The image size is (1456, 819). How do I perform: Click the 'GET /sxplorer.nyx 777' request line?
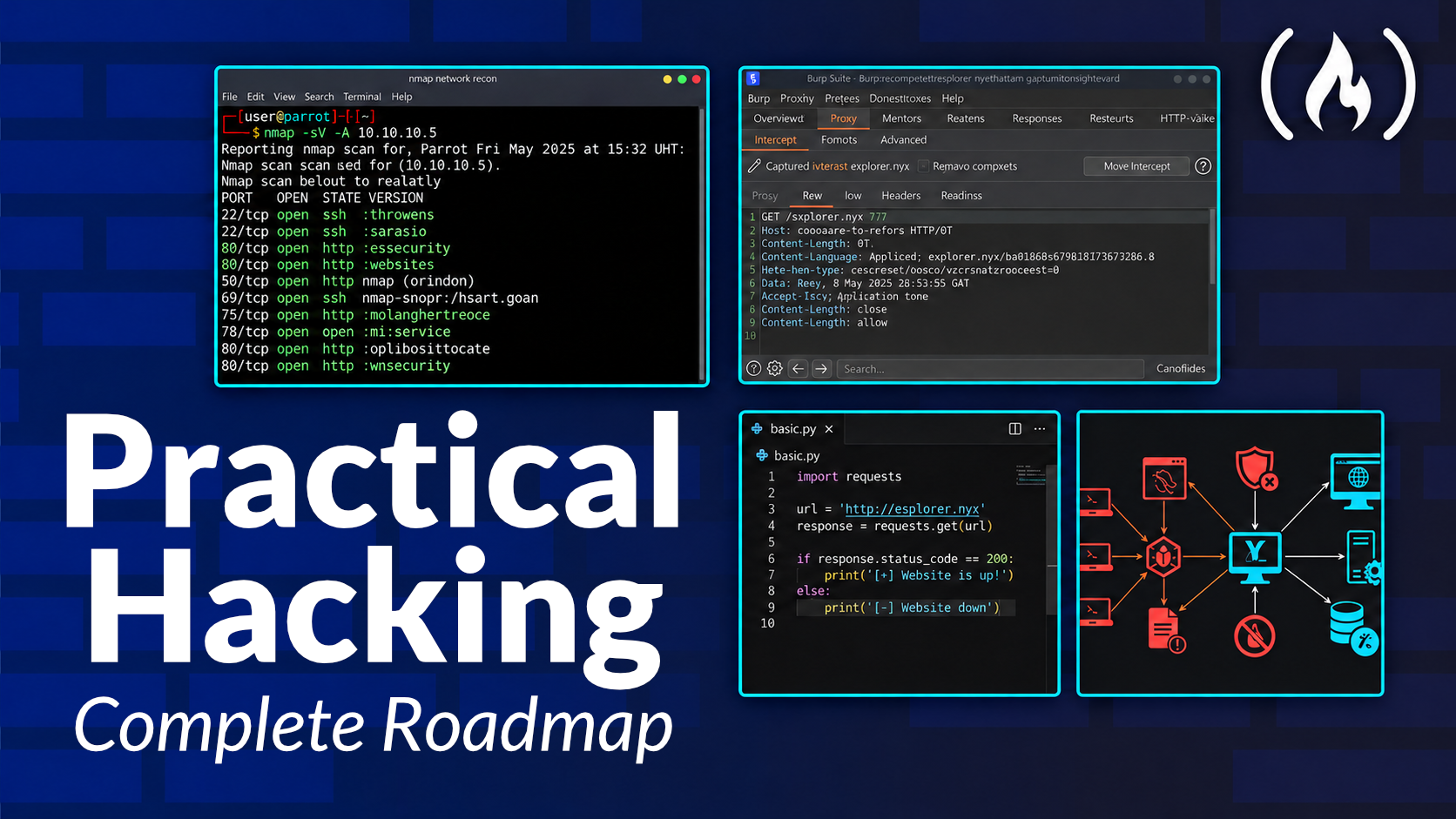click(x=824, y=217)
